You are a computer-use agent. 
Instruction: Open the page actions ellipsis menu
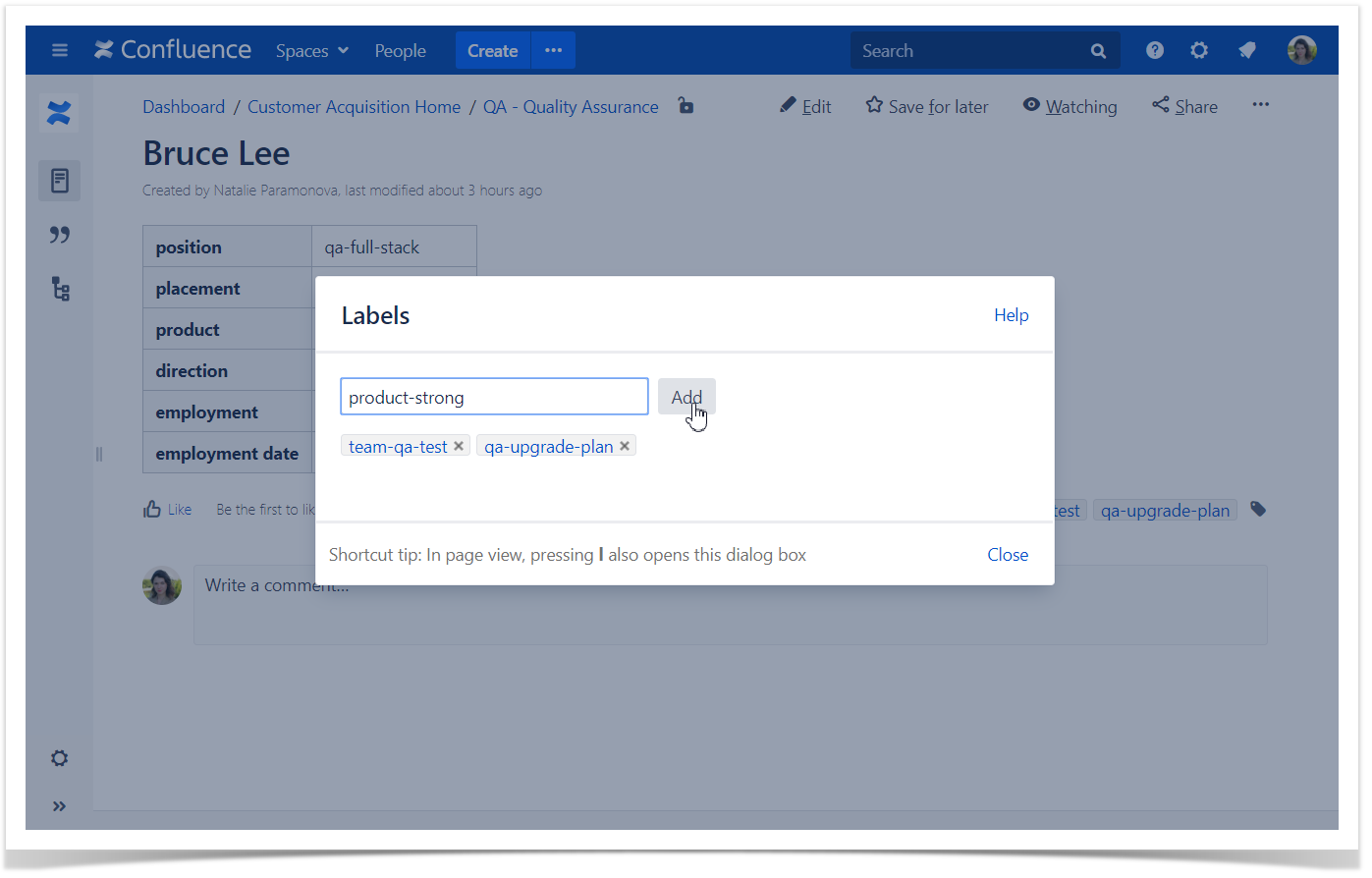coord(1260,105)
